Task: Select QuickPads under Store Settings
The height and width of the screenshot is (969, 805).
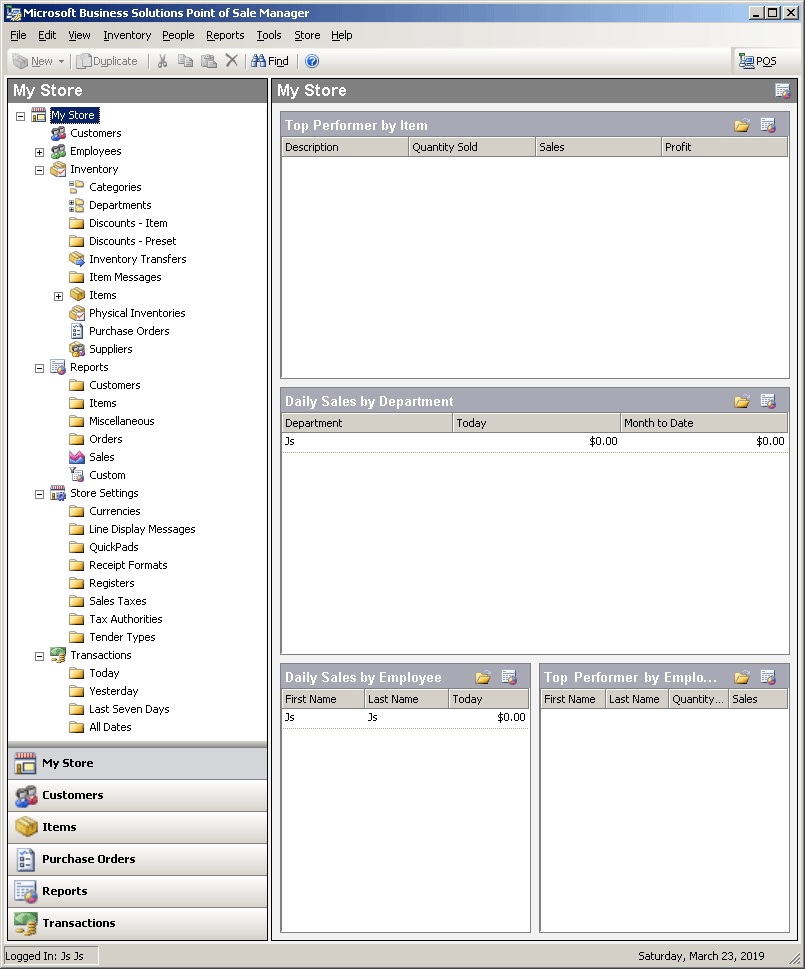Action: (x=114, y=547)
